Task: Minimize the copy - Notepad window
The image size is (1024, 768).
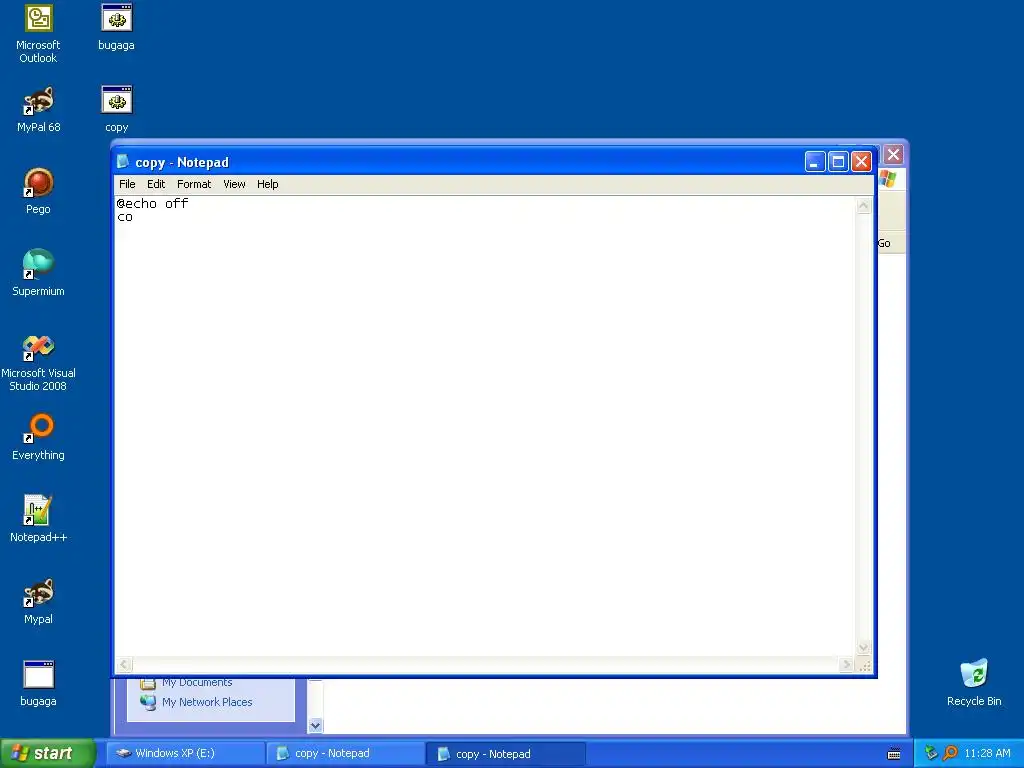Action: (x=815, y=161)
